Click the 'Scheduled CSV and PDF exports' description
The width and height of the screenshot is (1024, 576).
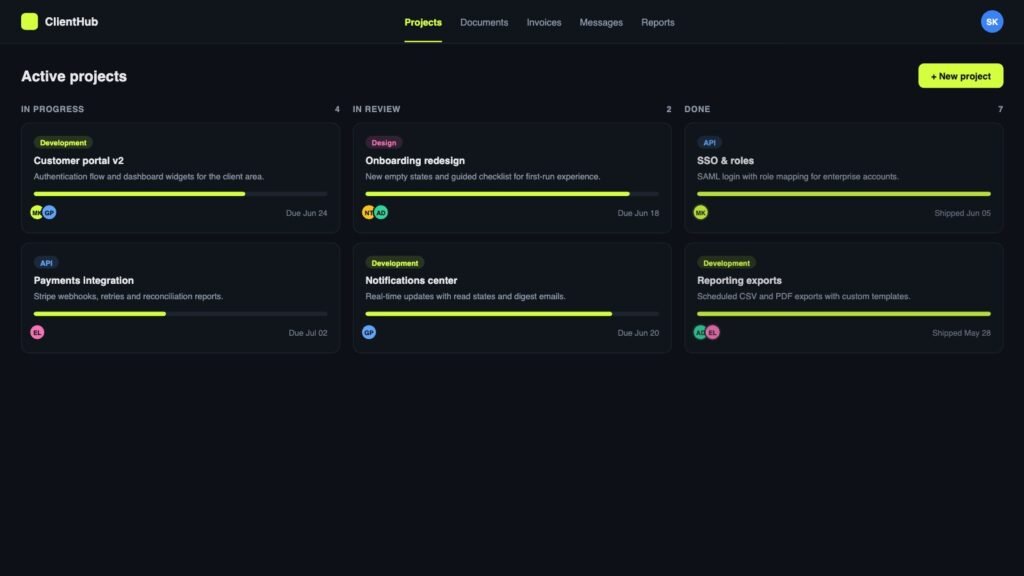(x=803, y=296)
